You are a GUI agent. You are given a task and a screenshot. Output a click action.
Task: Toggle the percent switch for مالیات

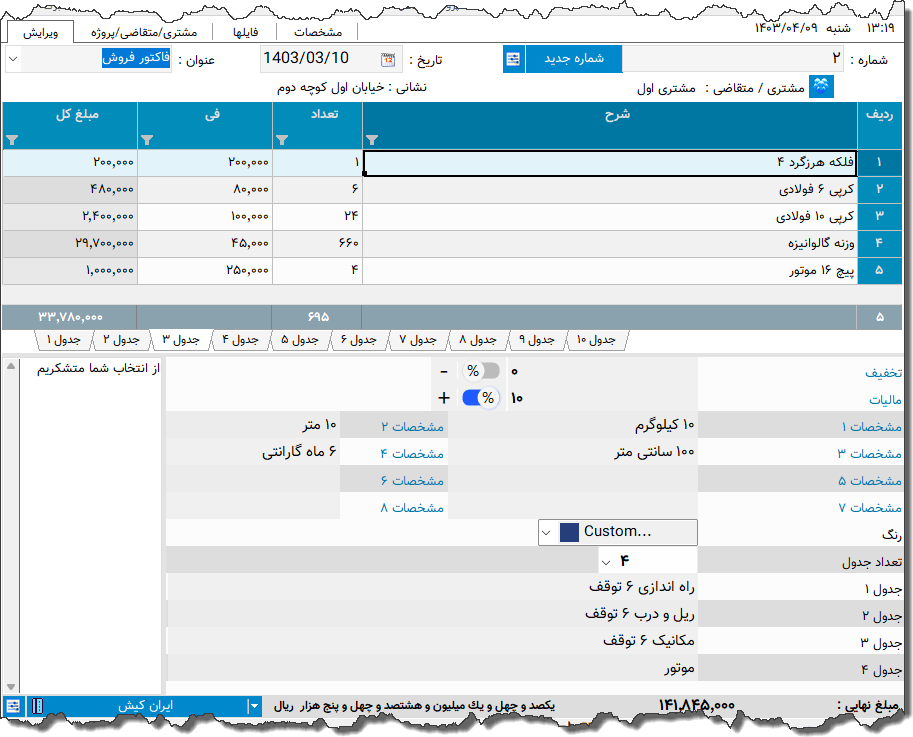[479, 397]
